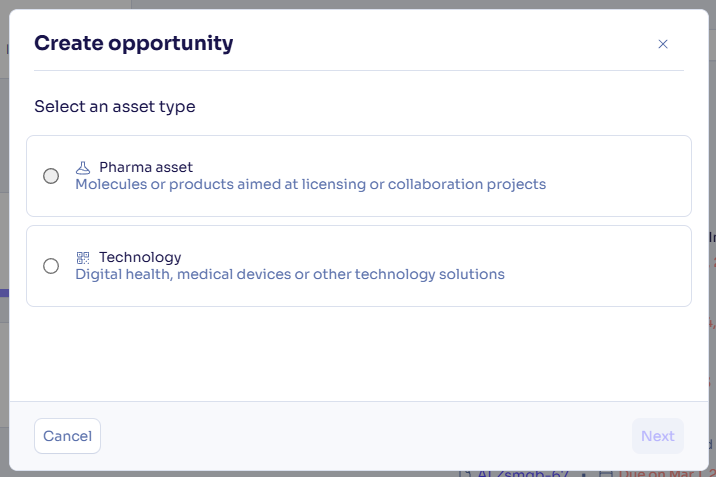Select the Pharma asset radio button
The image size is (716, 477).
click(51, 176)
